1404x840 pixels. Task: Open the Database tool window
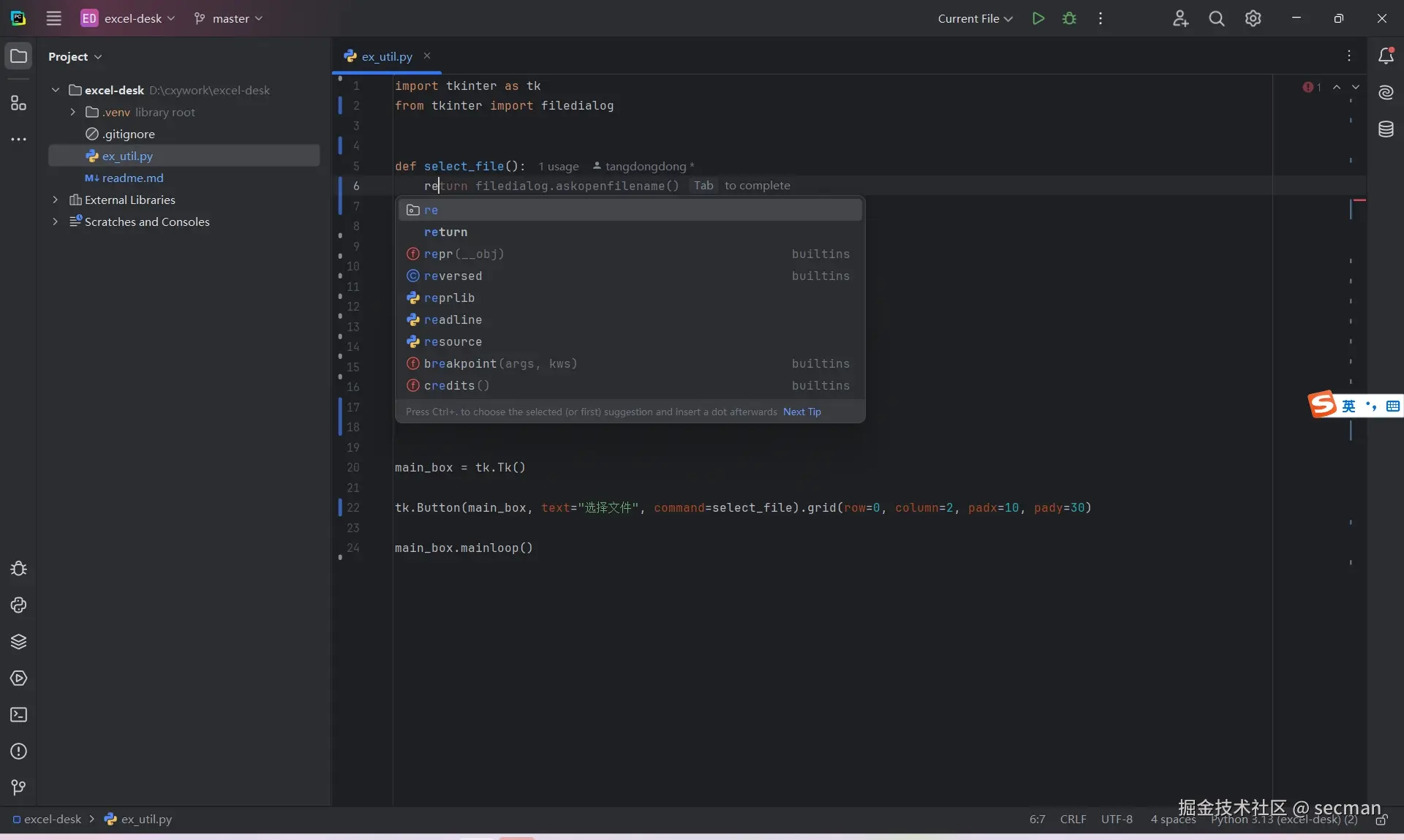1386,129
